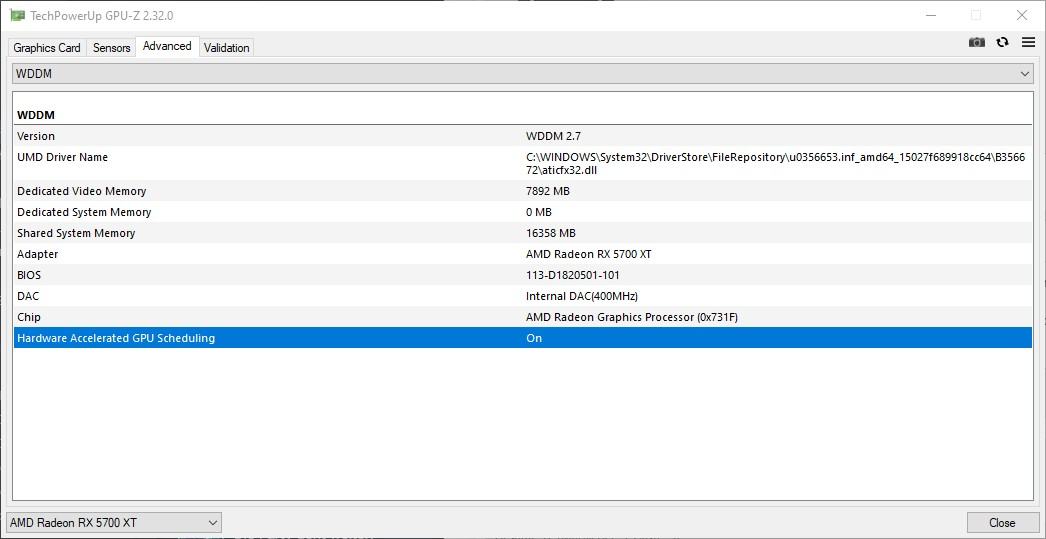This screenshot has height=539, width=1046.
Task: Select the Adapter row label
Action: [x=37, y=254]
